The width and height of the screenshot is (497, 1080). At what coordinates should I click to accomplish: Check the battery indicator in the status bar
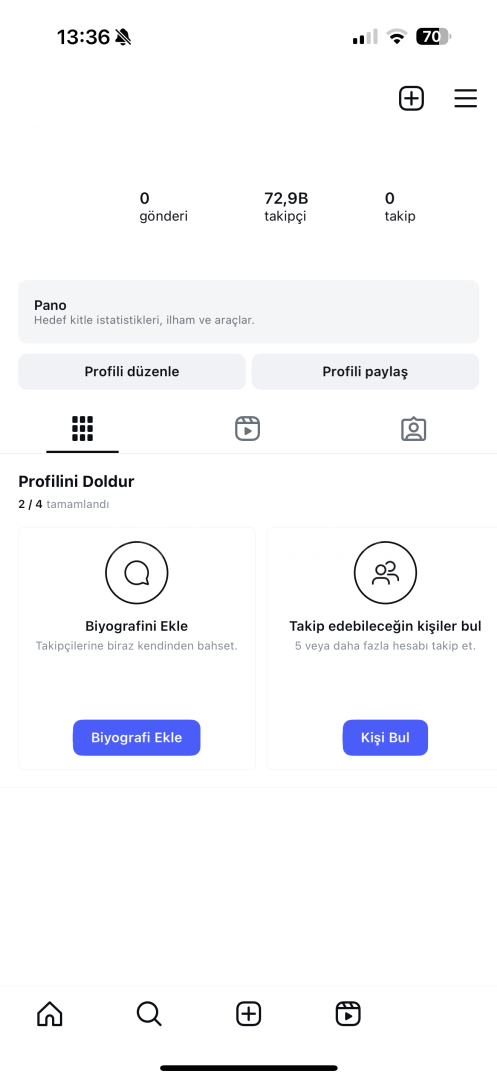tap(433, 37)
